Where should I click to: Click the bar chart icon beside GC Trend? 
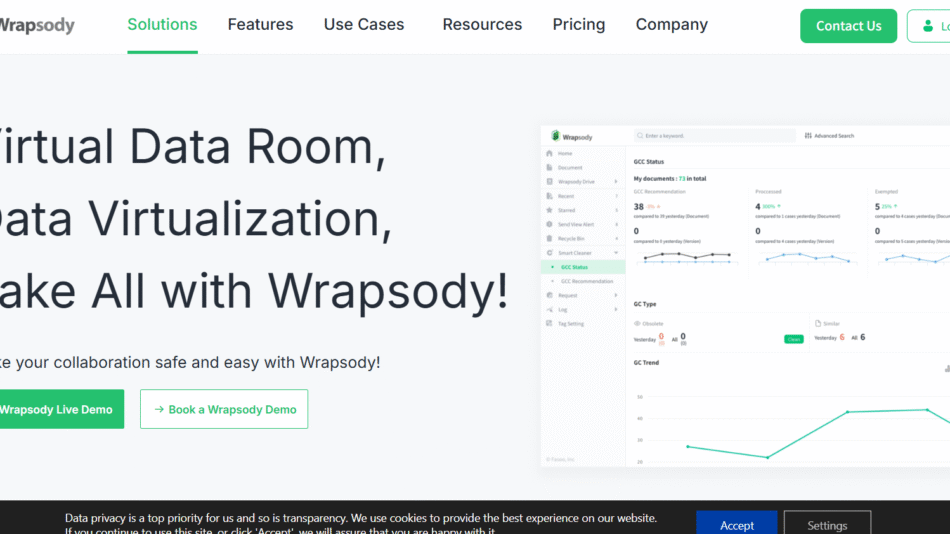[947, 368]
